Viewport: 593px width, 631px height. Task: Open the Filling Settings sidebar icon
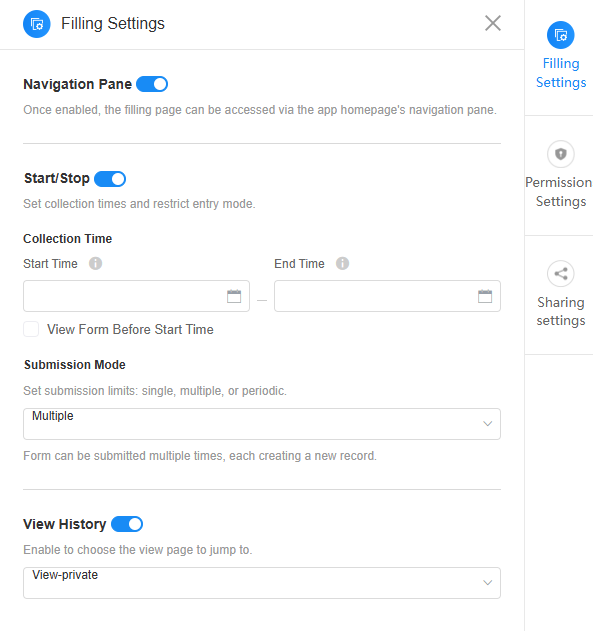(560, 35)
